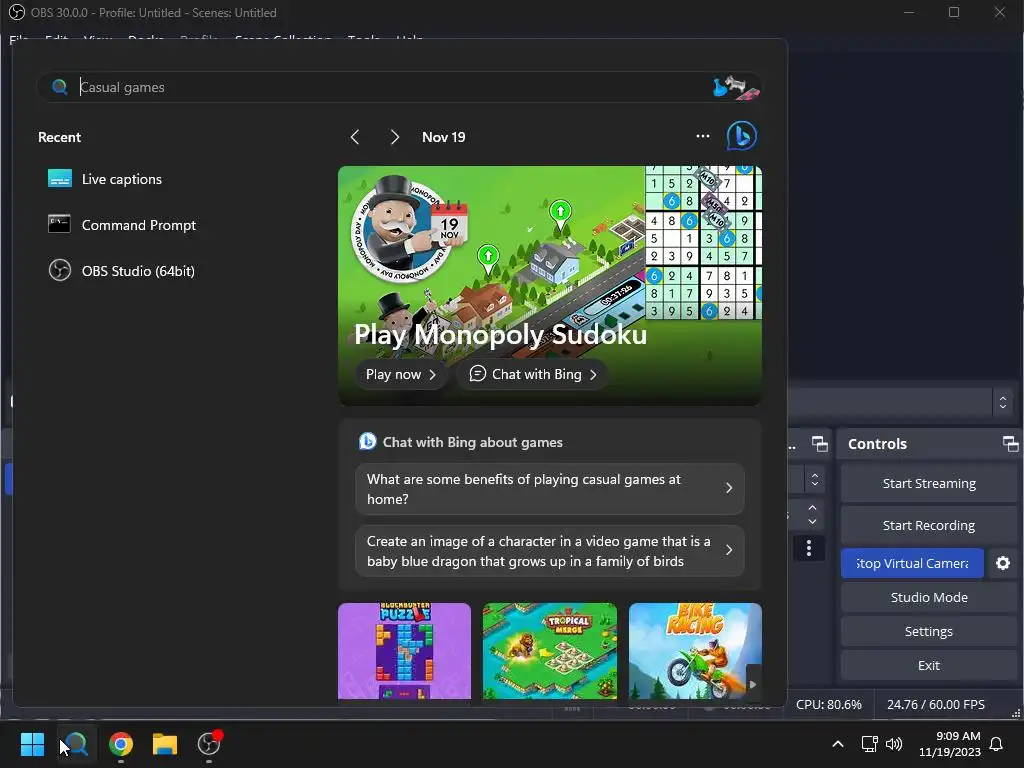Viewport: 1024px width, 768px height.
Task: Click the Command Prompt app icon
Action: coord(59,224)
